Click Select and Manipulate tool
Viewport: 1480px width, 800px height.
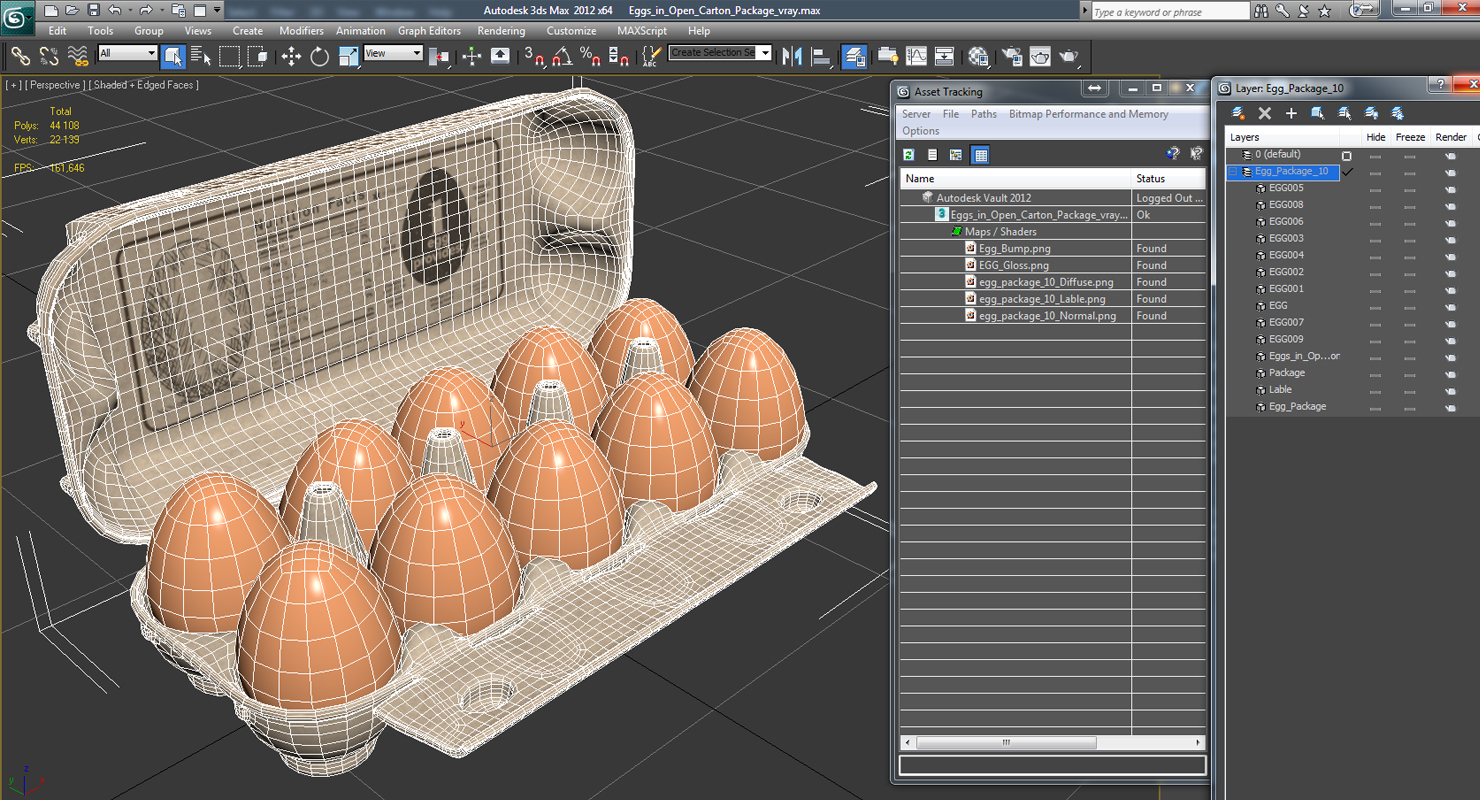pos(472,57)
